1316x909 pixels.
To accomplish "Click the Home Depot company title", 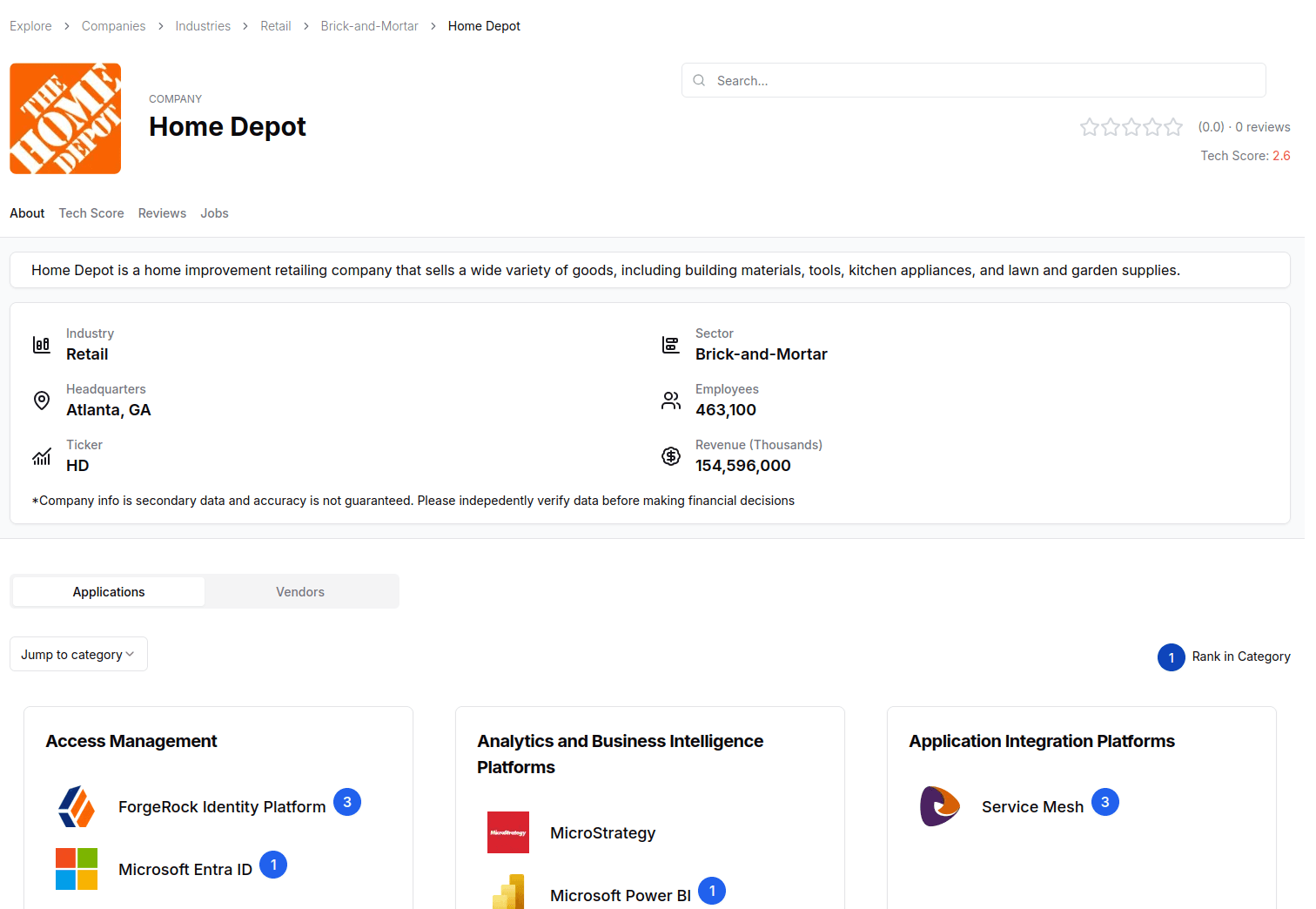I will point(227,126).
